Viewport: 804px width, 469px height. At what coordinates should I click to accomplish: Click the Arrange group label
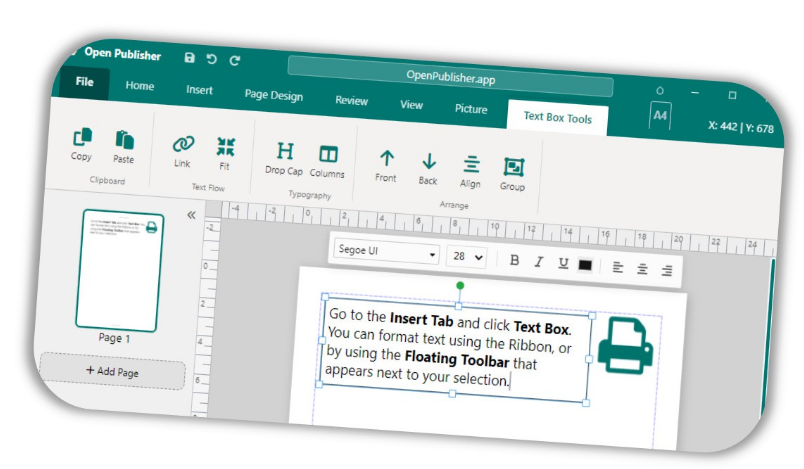[x=454, y=205]
